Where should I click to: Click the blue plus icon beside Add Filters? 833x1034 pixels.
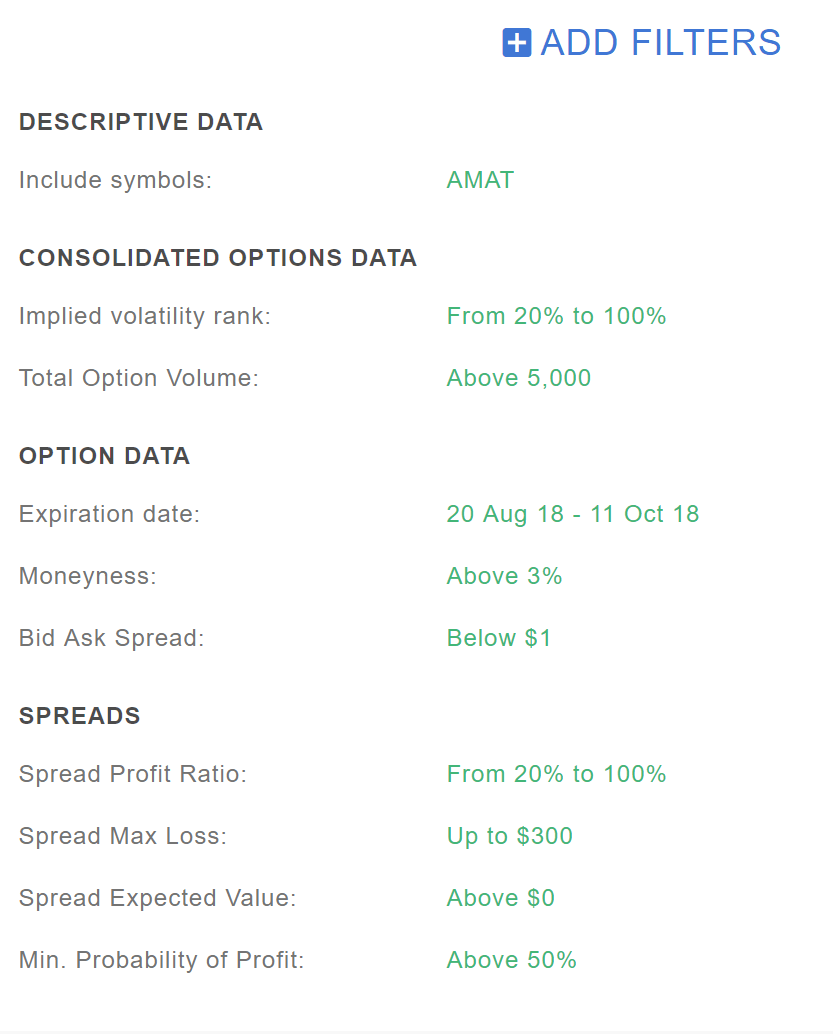[x=516, y=43]
